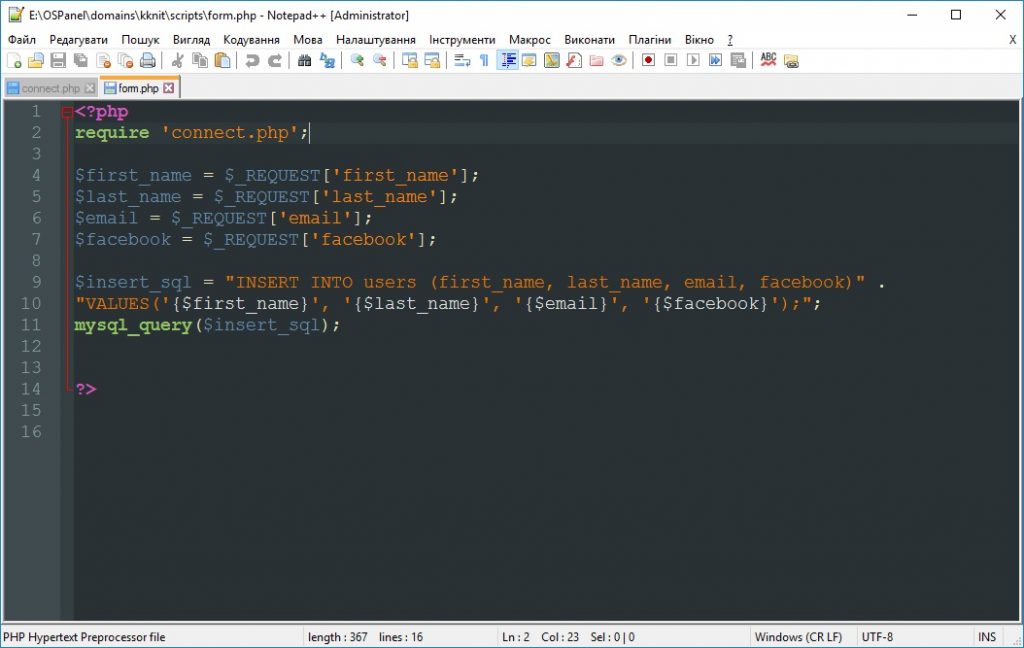
Task: Paste with the clipboard icon
Action: pyautogui.click(x=223, y=61)
